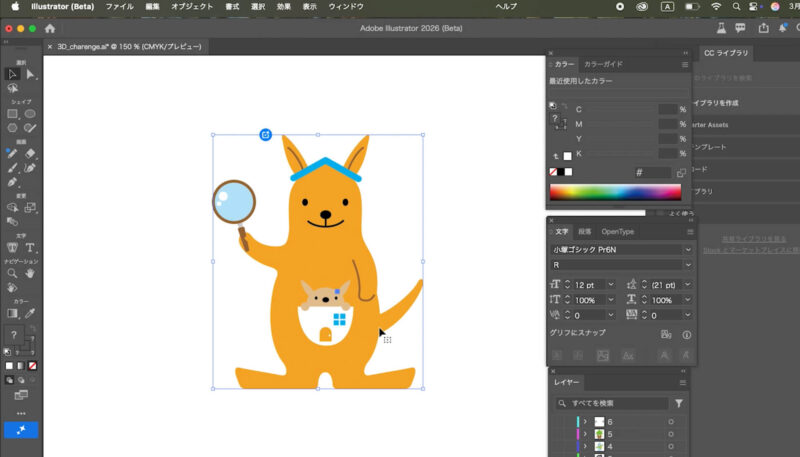The width and height of the screenshot is (800, 457).
Task: Open the Layers panel hamburger menu
Action: pyautogui.click(x=683, y=383)
